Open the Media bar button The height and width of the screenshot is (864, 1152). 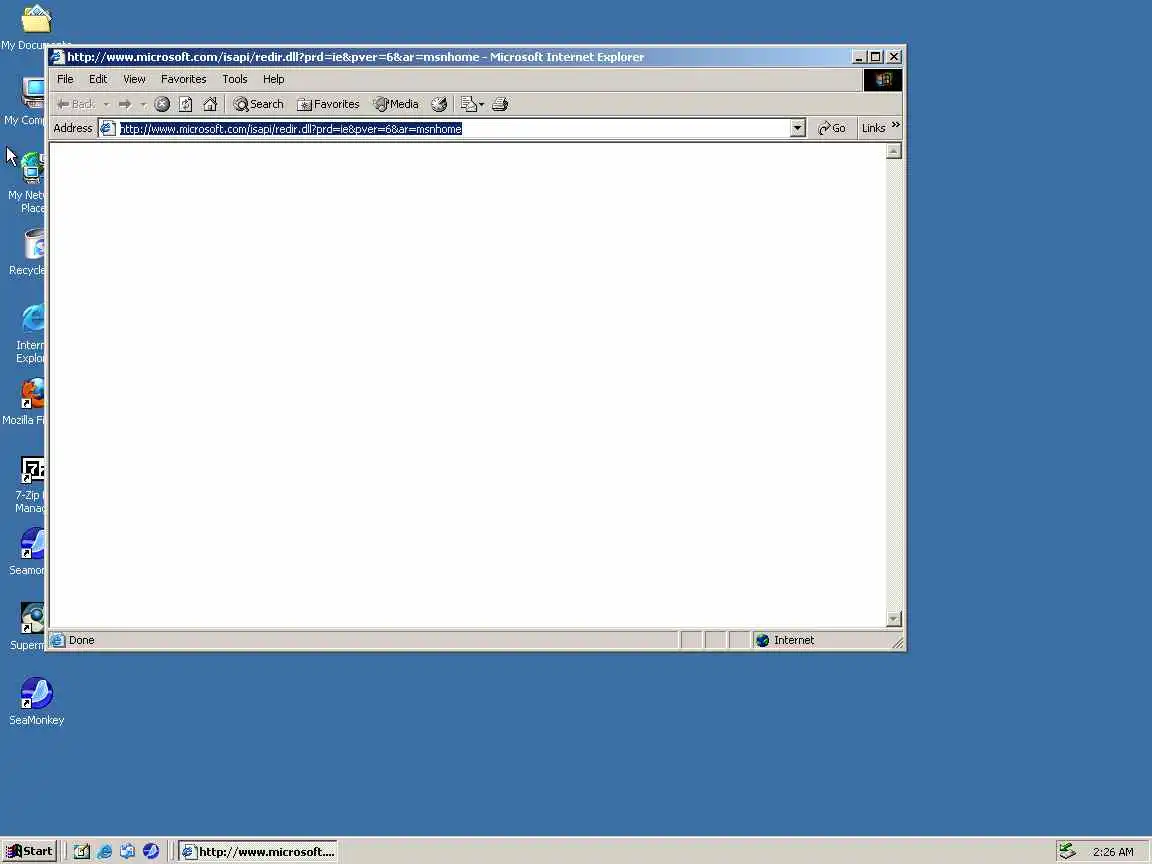point(395,104)
